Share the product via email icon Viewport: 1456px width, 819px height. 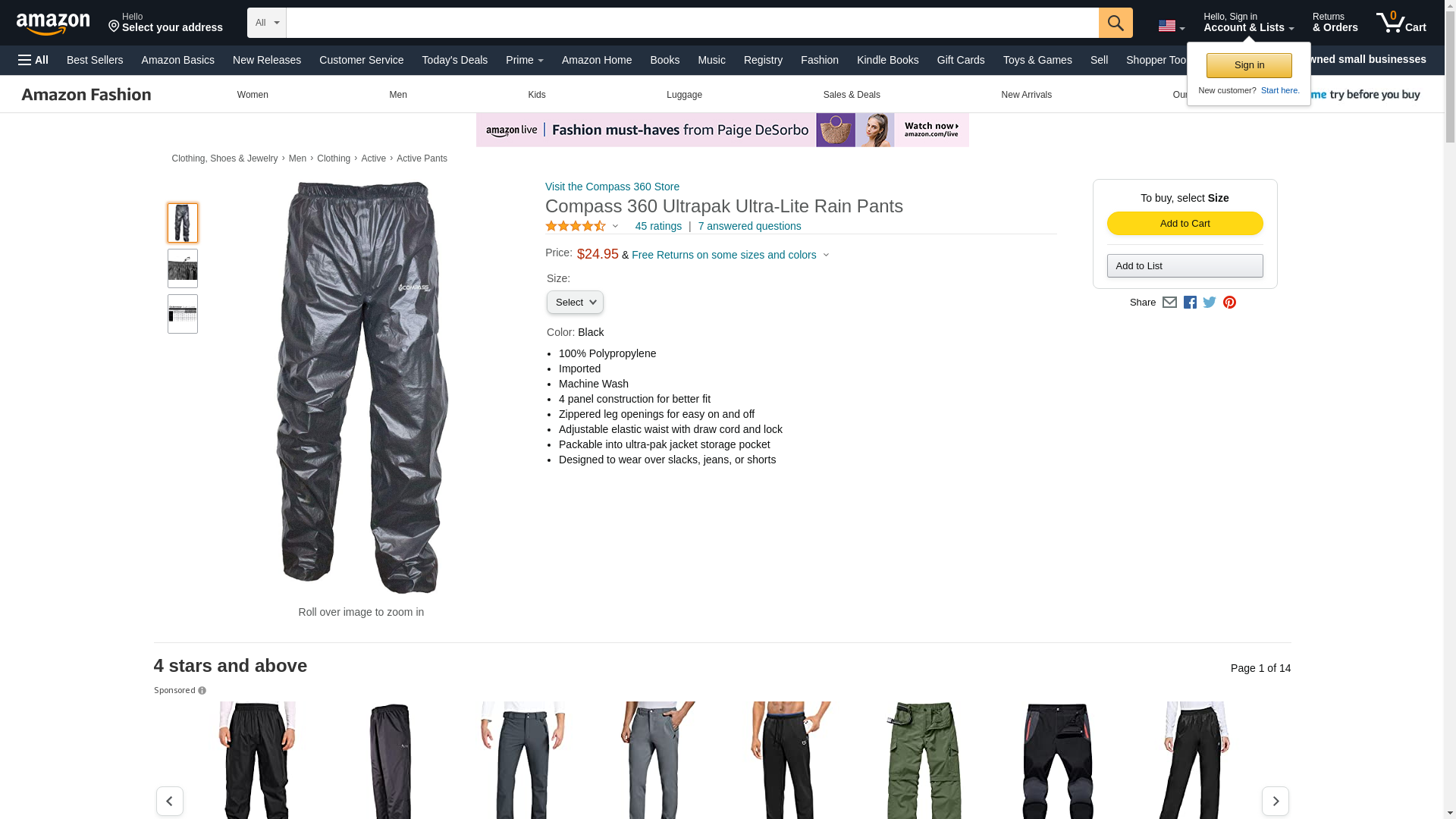click(1169, 303)
